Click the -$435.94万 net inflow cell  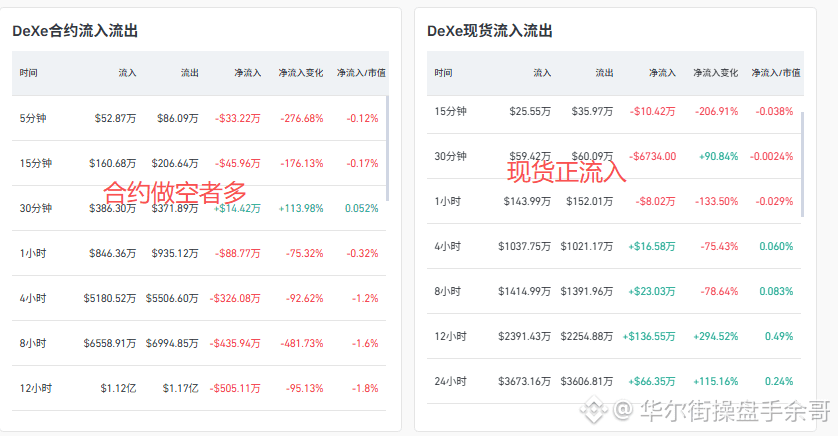(x=235, y=343)
